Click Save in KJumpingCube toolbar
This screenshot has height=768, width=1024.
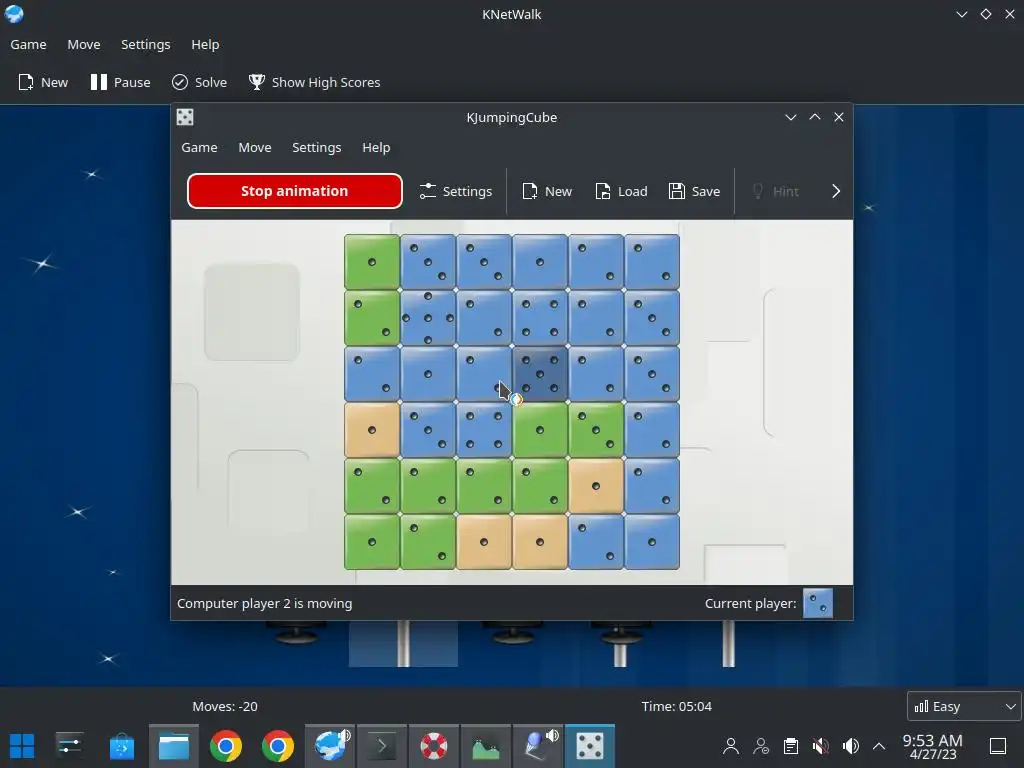[694, 191]
